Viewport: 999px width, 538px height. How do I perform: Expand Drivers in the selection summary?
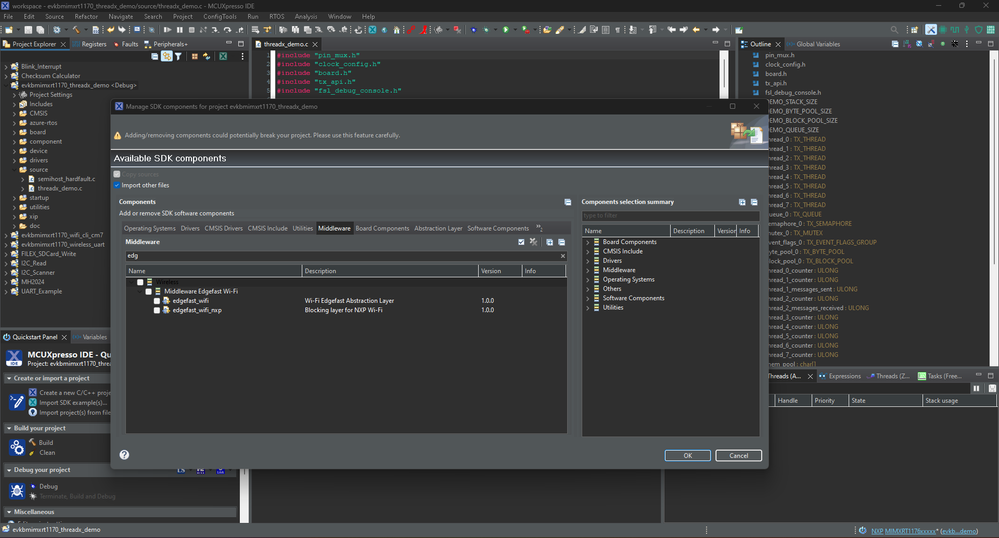click(587, 261)
